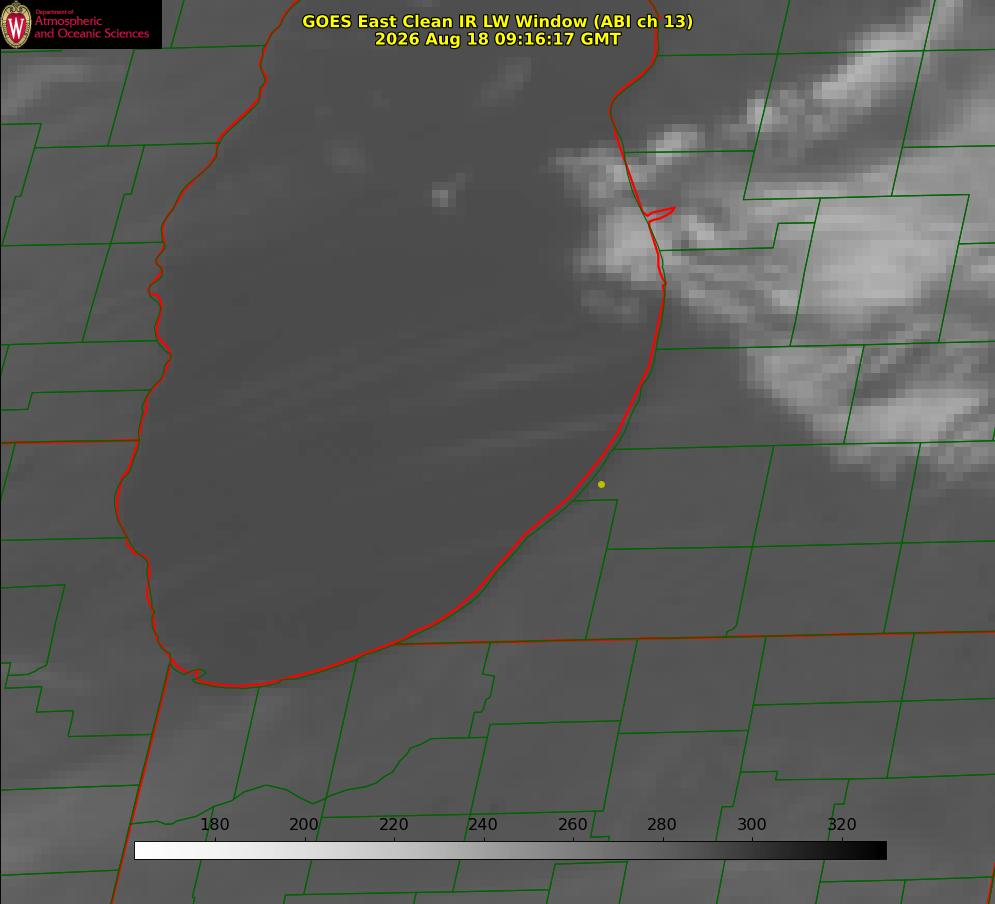The image size is (995, 904).
Task: Click the 200 colorbar tick label
Action: 304,824
